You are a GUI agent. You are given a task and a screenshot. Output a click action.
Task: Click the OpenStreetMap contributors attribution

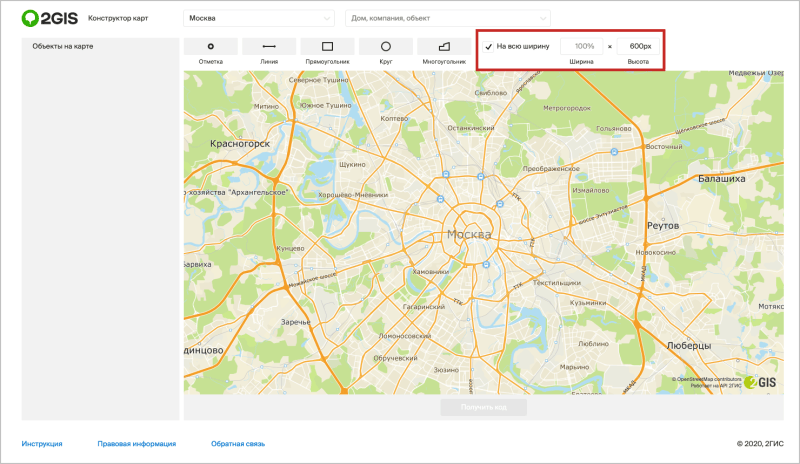[707, 379]
